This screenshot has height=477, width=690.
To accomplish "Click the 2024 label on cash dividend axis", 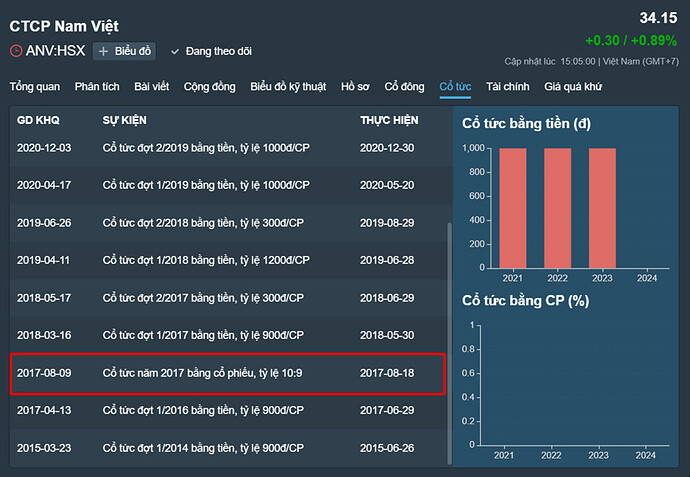I will (647, 278).
